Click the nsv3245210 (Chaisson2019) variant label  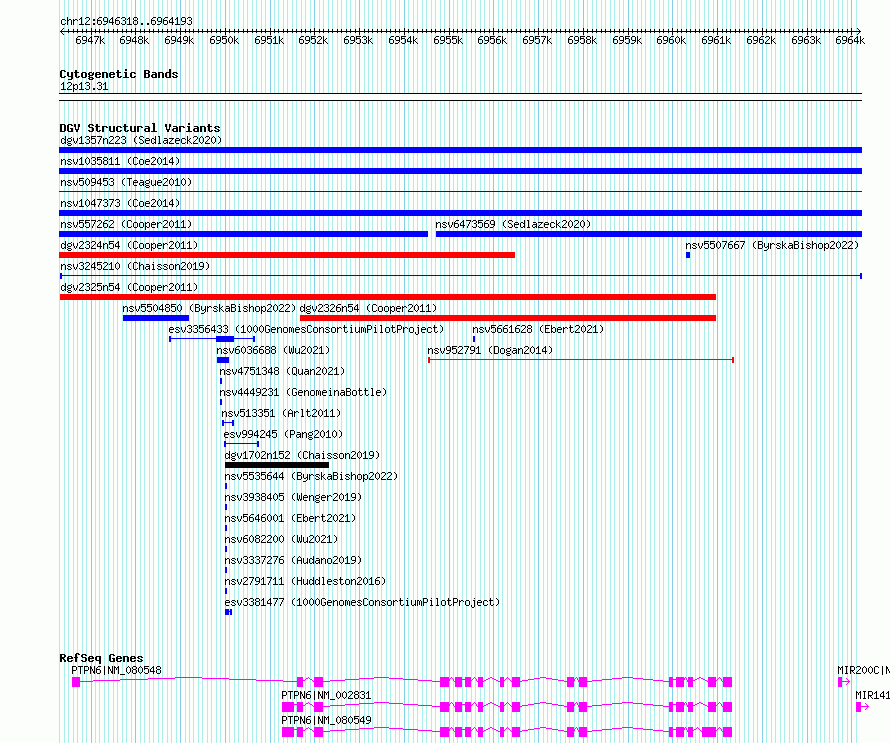click(135, 266)
